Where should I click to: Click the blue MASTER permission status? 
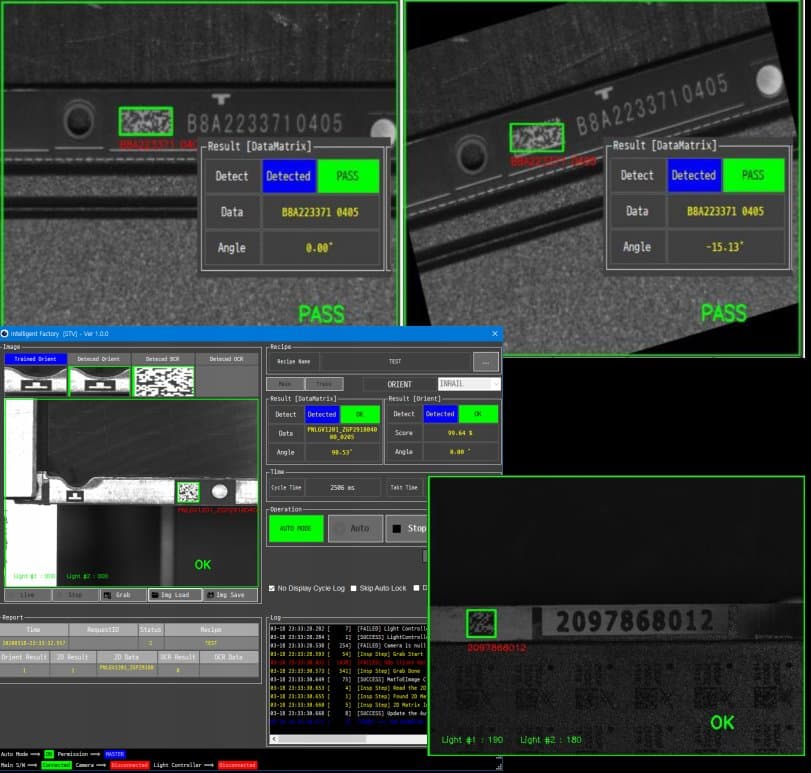pos(114,754)
